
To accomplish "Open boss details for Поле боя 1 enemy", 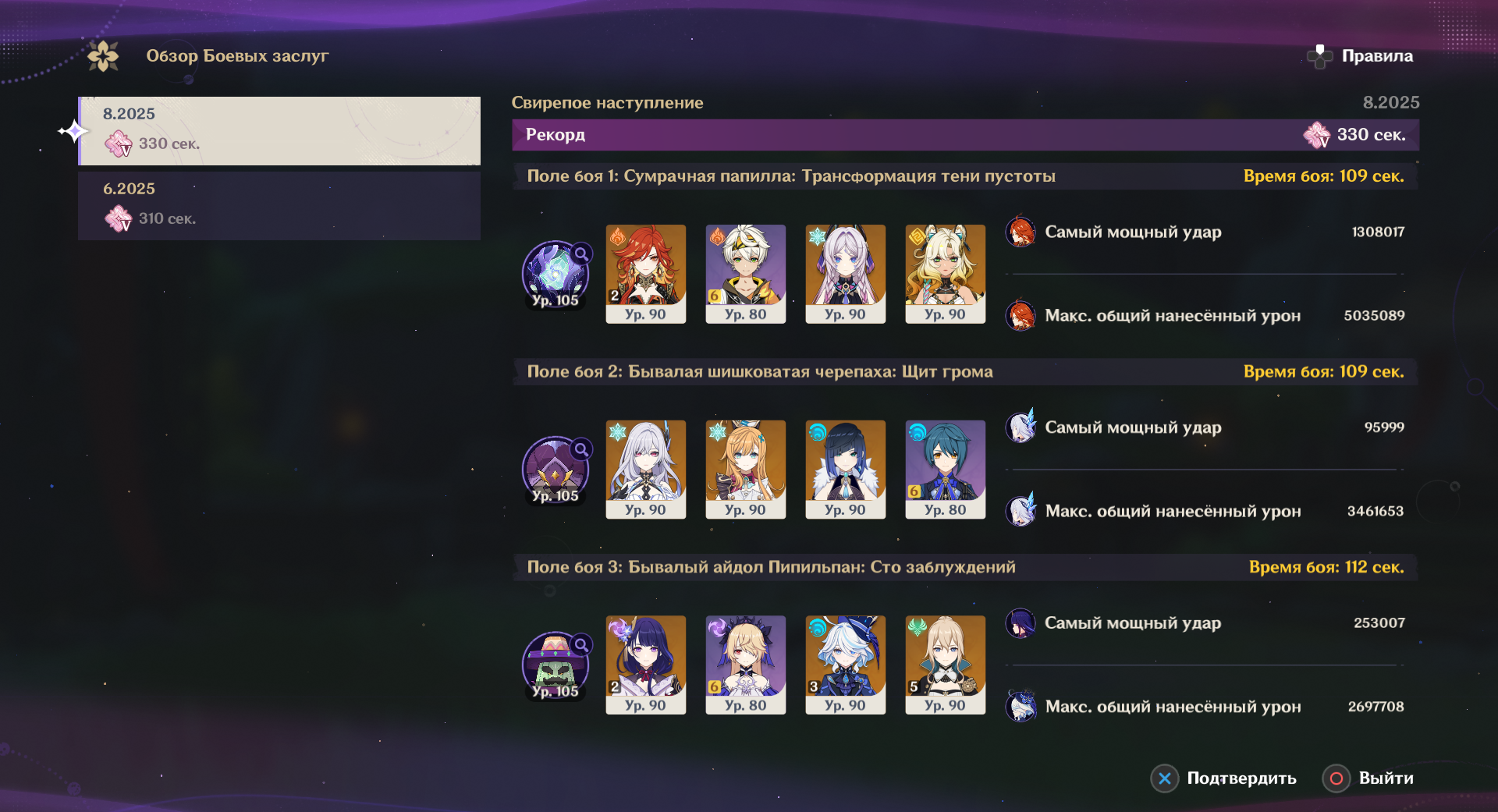I will 556,275.
